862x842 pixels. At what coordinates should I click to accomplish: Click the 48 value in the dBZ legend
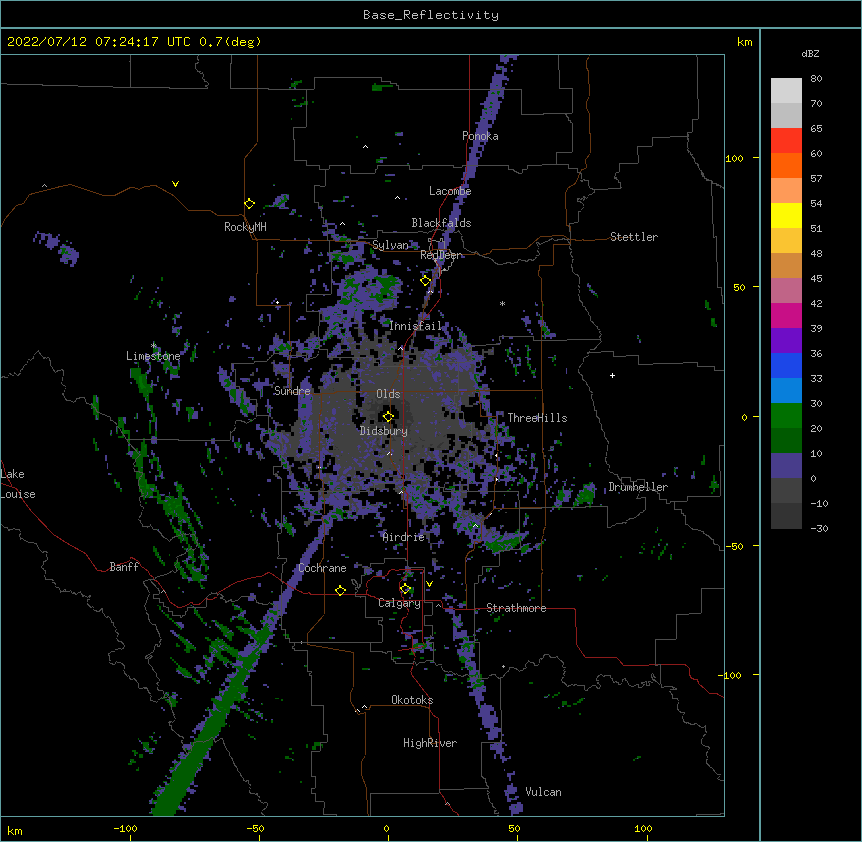tap(816, 253)
